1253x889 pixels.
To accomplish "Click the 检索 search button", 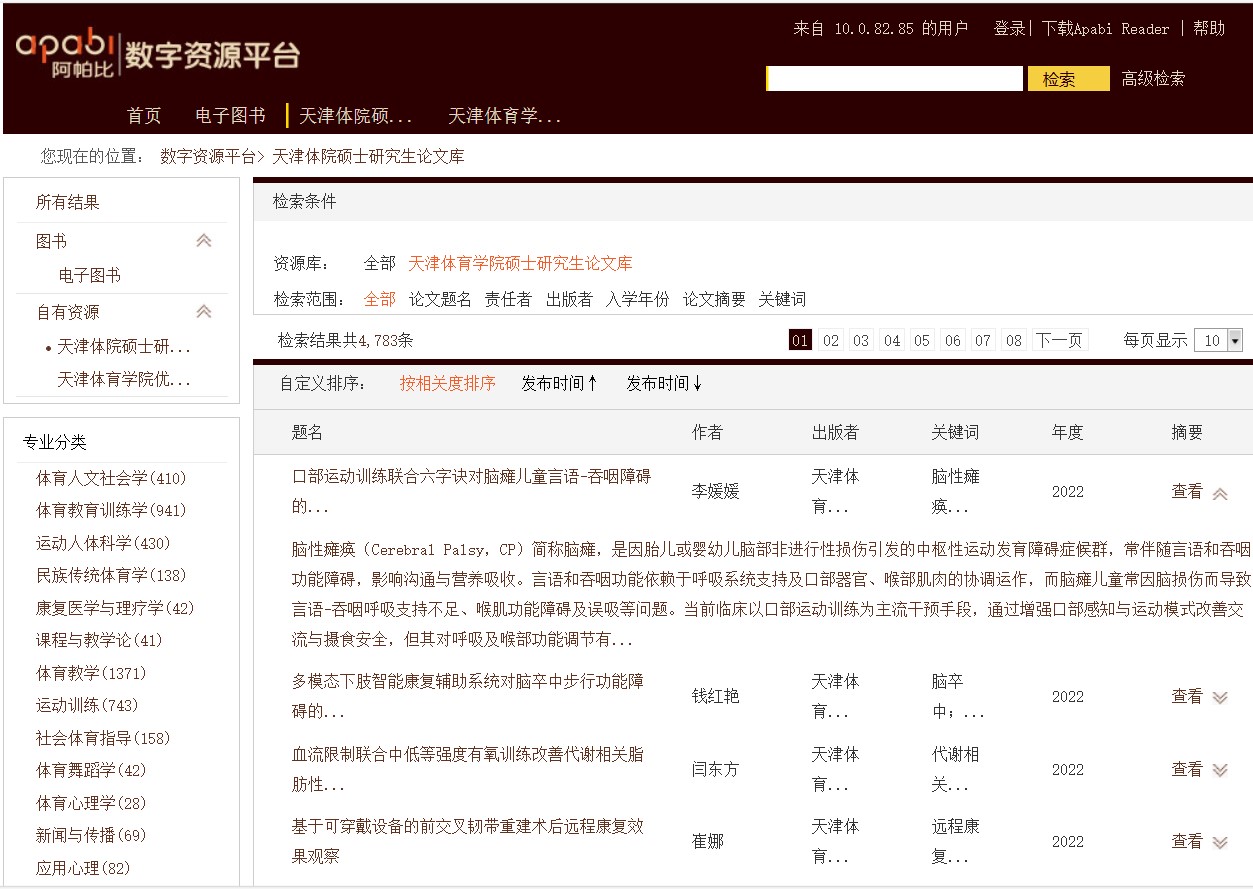I will 1068,79.
